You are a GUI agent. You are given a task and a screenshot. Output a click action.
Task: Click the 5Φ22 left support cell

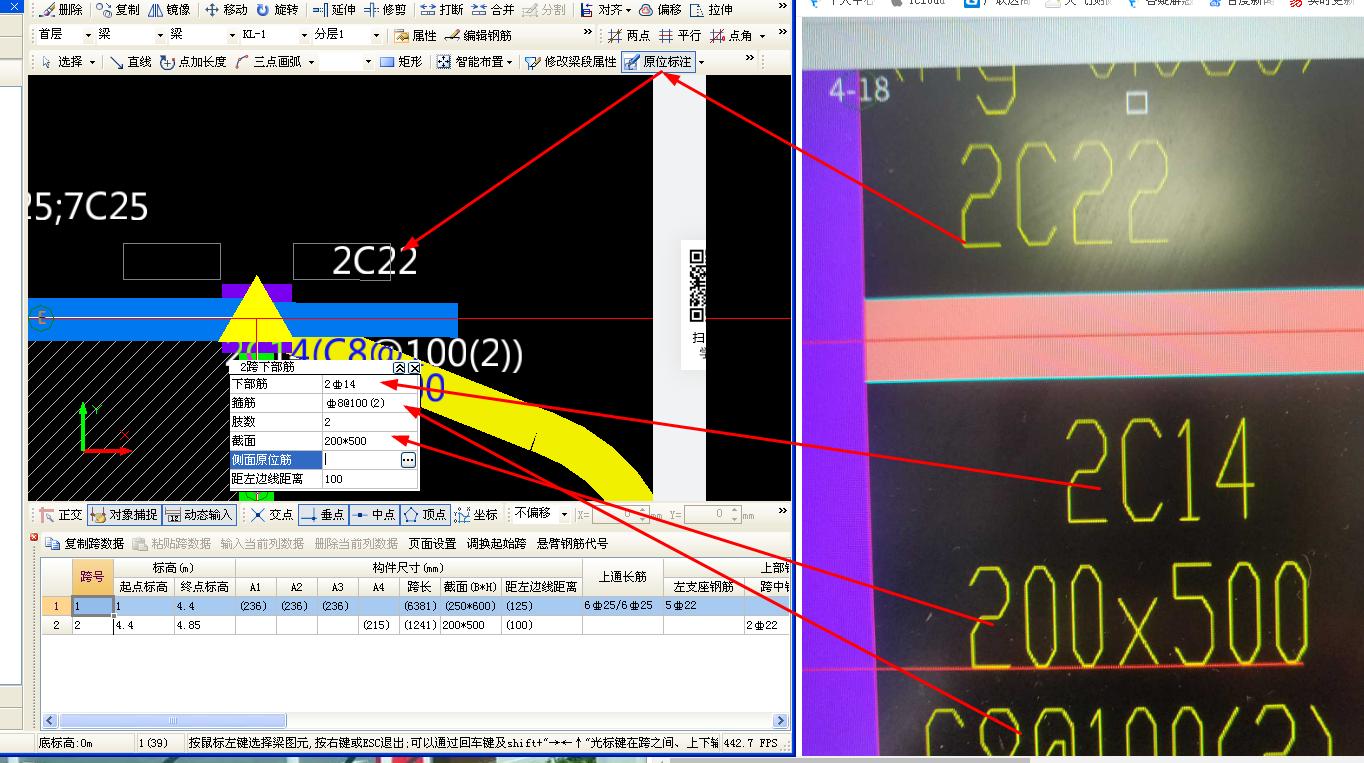click(704, 606)
